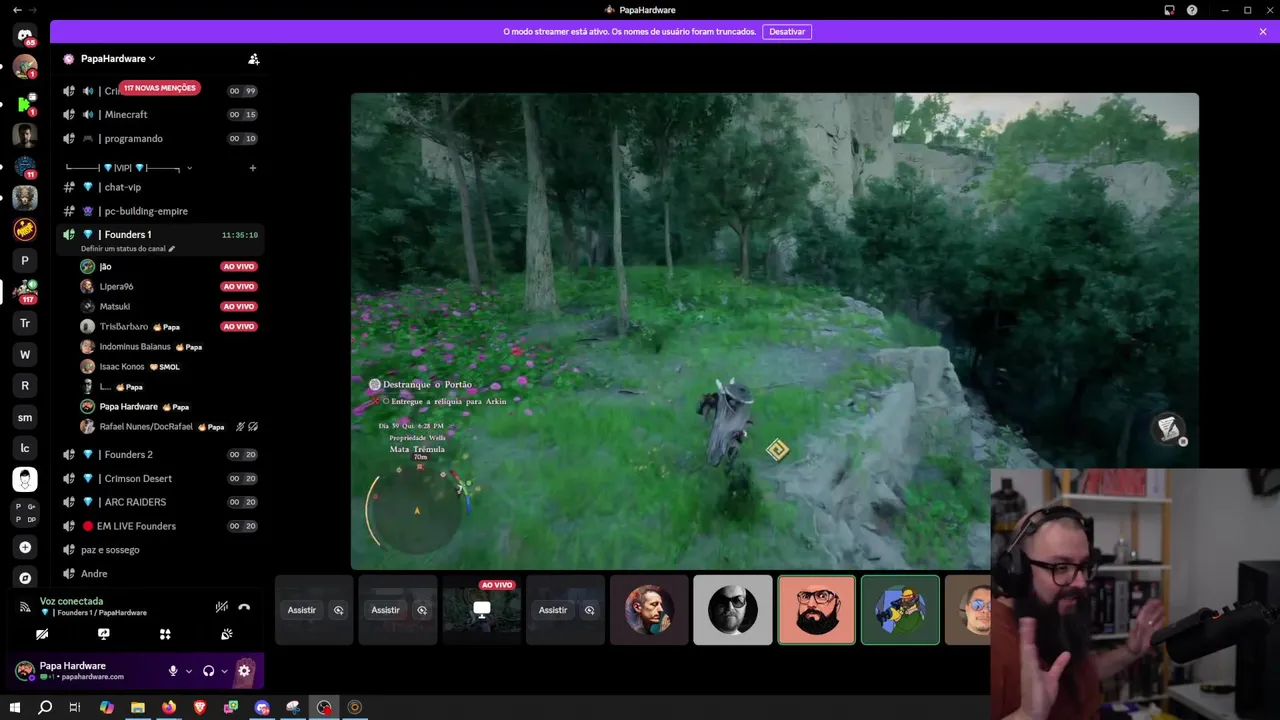
Task: Open the pc-building-empire channel
Action: point(160,211)
